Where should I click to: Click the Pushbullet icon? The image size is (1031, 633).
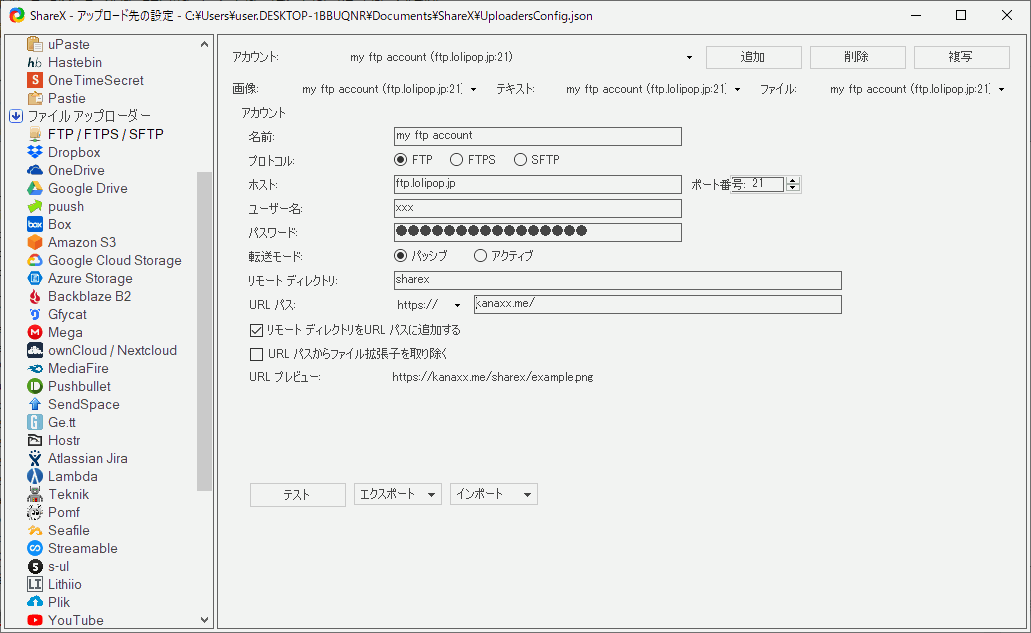coord(35,387)
